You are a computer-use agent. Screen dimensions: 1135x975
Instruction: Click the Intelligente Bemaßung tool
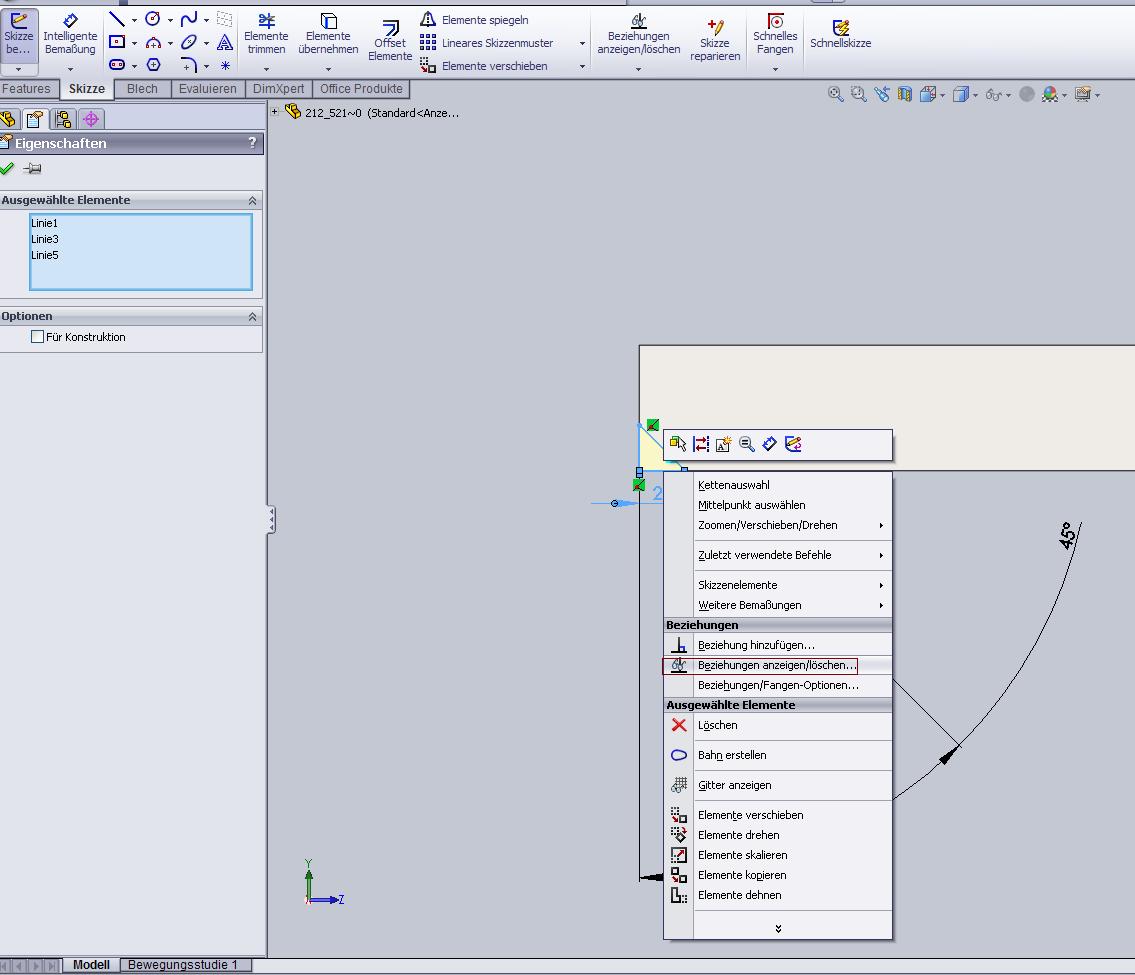[70, 34]
